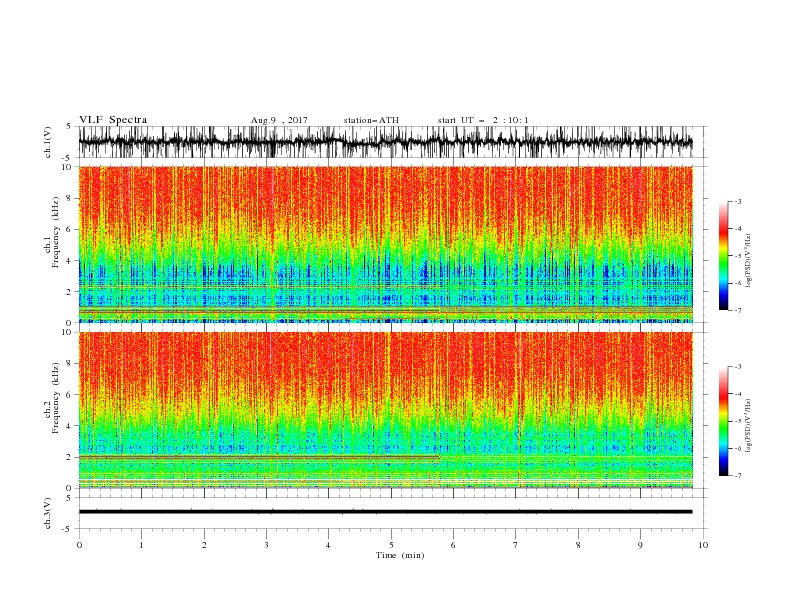Click the 'Aug.9 , 2017' date label
Screen dimensions: 792x612
pyautogui.click(x=279, y=120)
